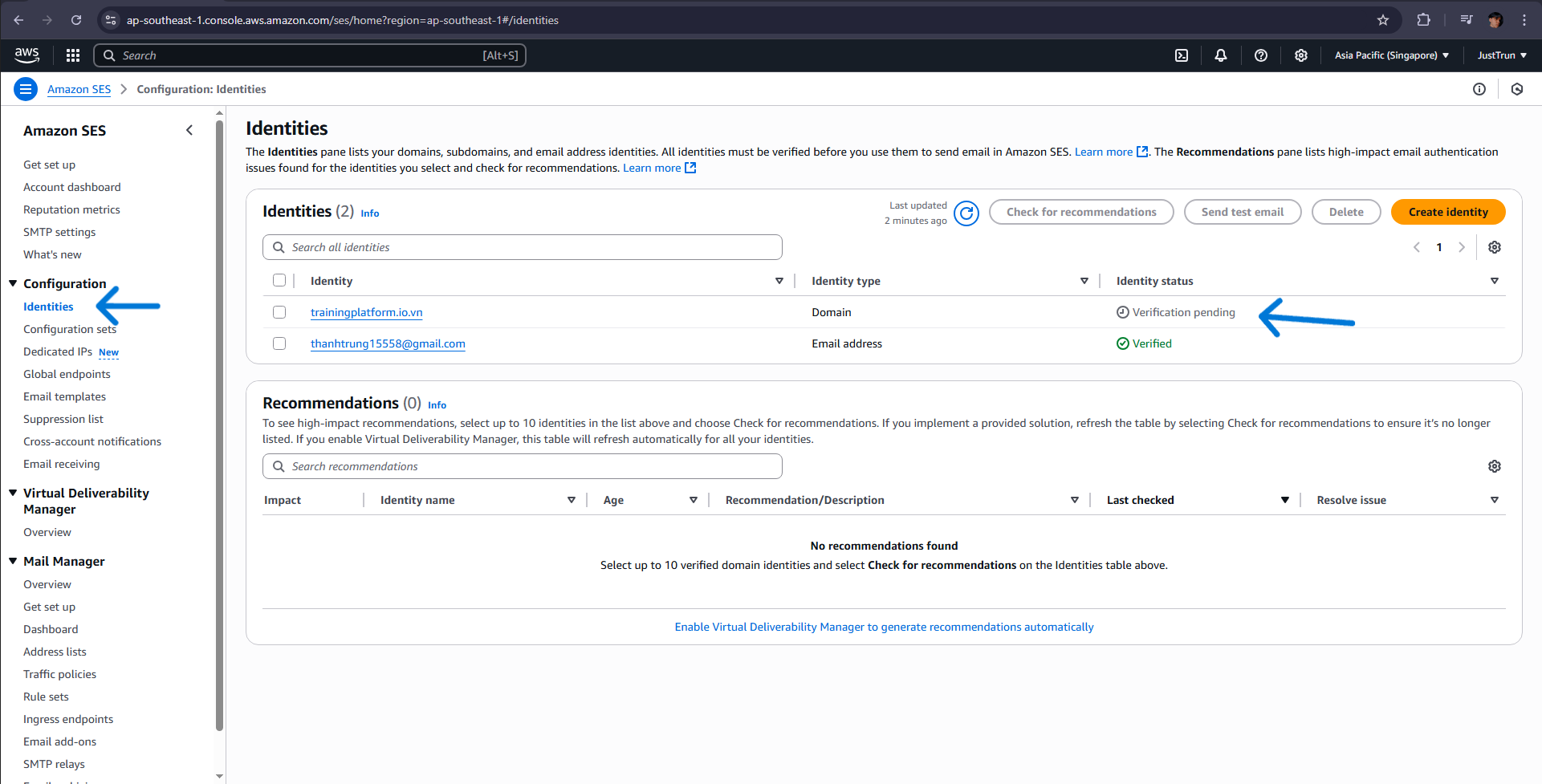
Task: Open trainingplatform.io.vn identity link
Action: click(x=366, y=312)
